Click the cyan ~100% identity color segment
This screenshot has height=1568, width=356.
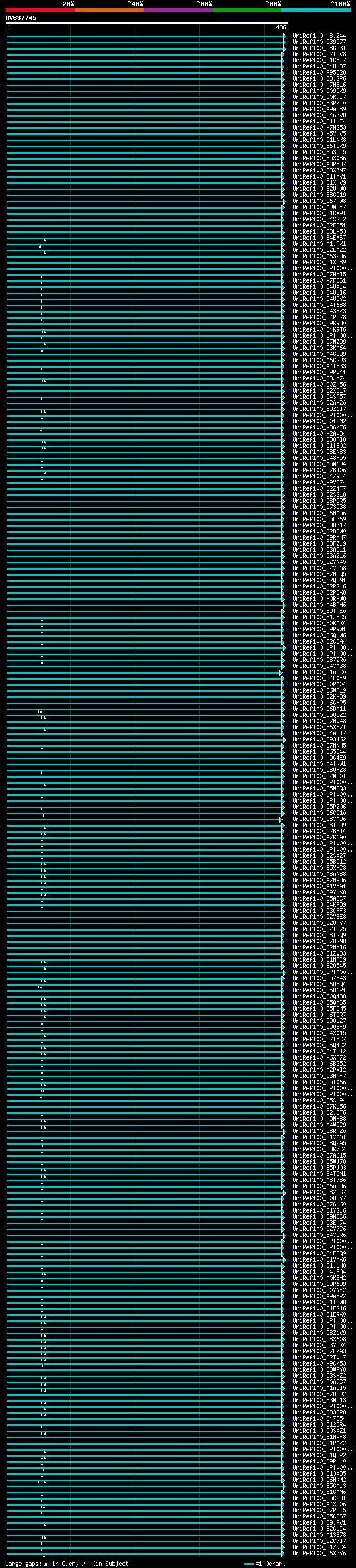[316, 10]
